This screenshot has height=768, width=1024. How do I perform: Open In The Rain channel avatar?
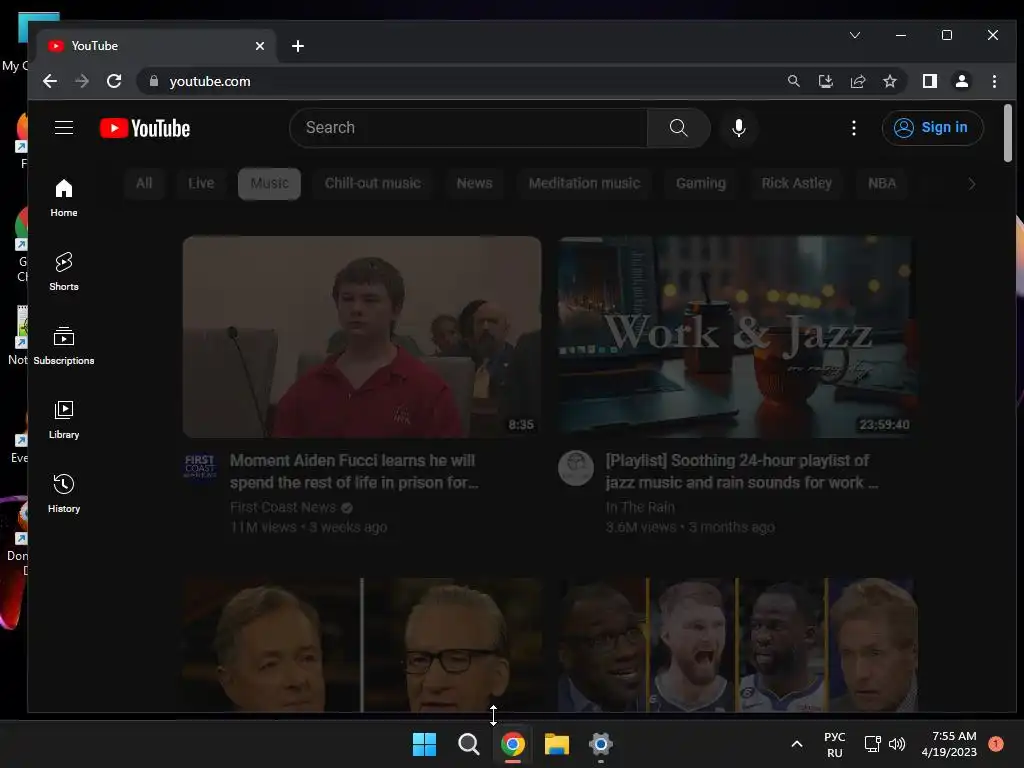pos(575,468)
